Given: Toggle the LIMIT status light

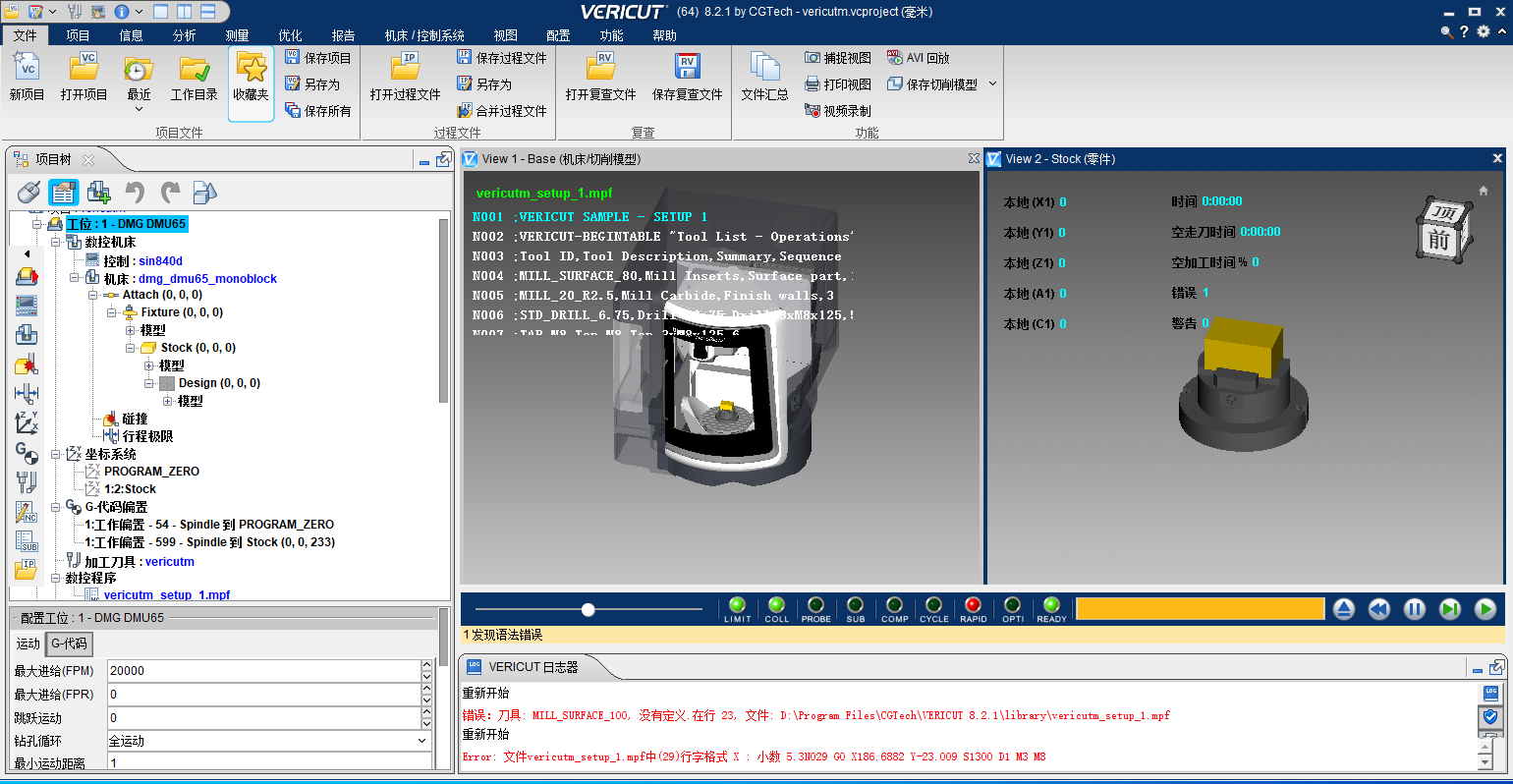Looking at the screenshot, I should click(738, 605).
